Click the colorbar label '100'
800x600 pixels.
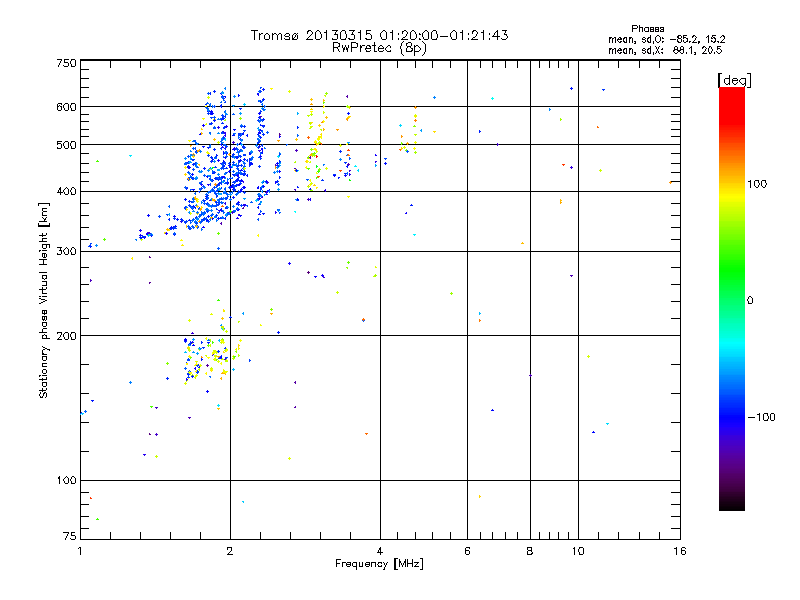click(x=757, y=184)
